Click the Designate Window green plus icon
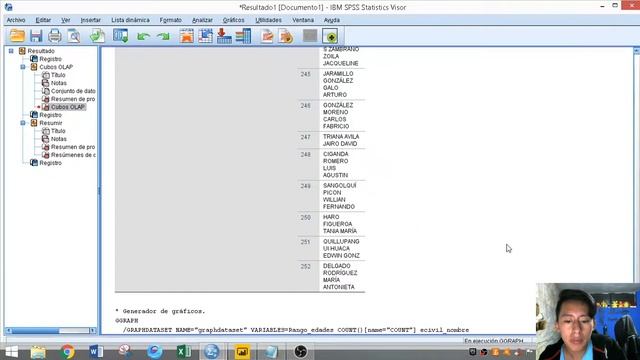Image resolution: width=640 pixels, height=360 pixels. 330,36
